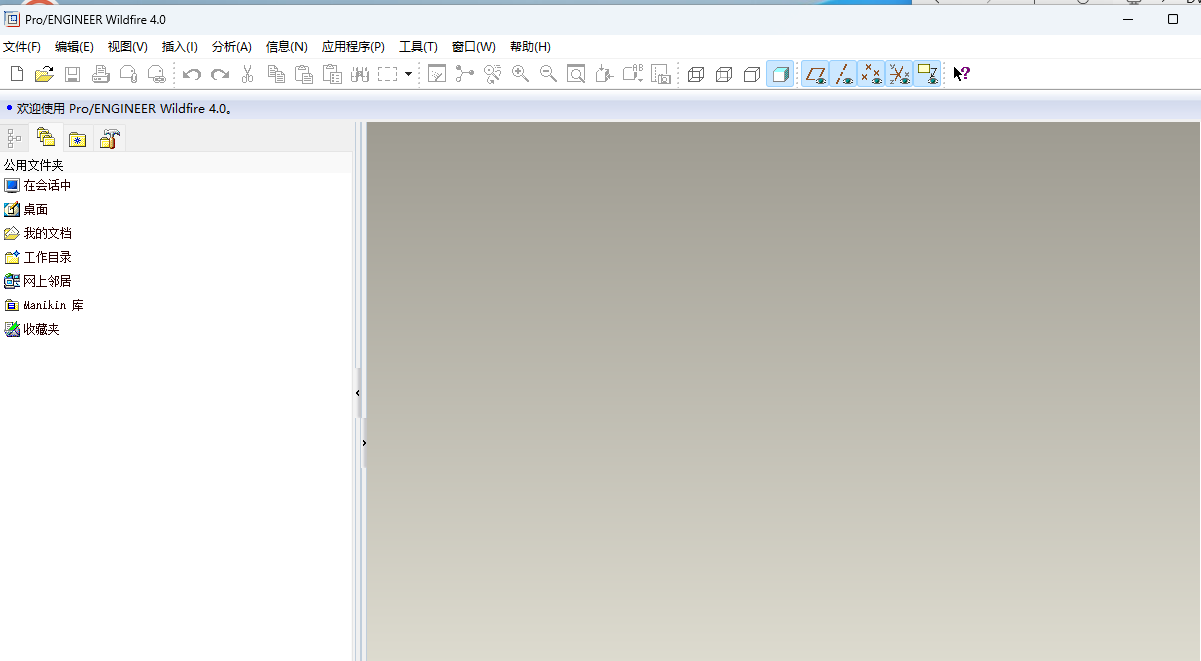Open Paste Special from the toolbar
Viewport: 1201px width, 661px height.
(x=332, y=74)
